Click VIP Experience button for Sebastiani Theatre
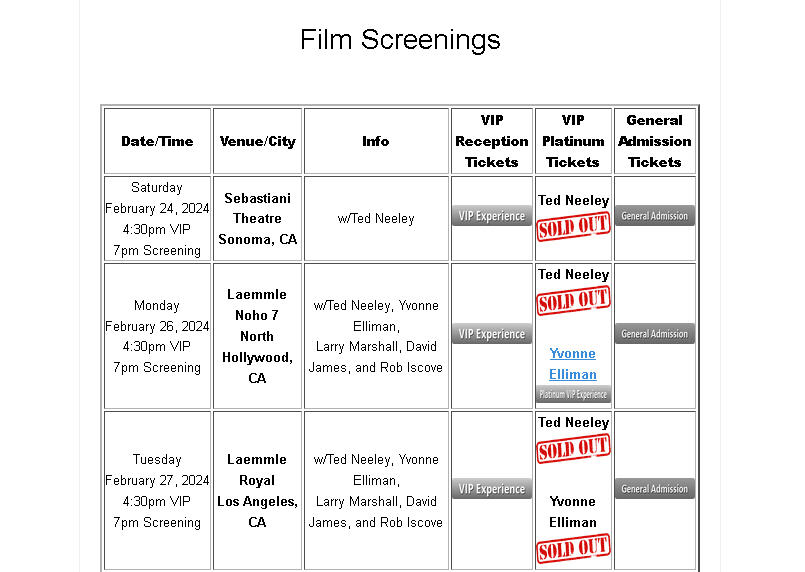Image resolution: width=805 pixels, height=572 pixels. pos(491,216)
